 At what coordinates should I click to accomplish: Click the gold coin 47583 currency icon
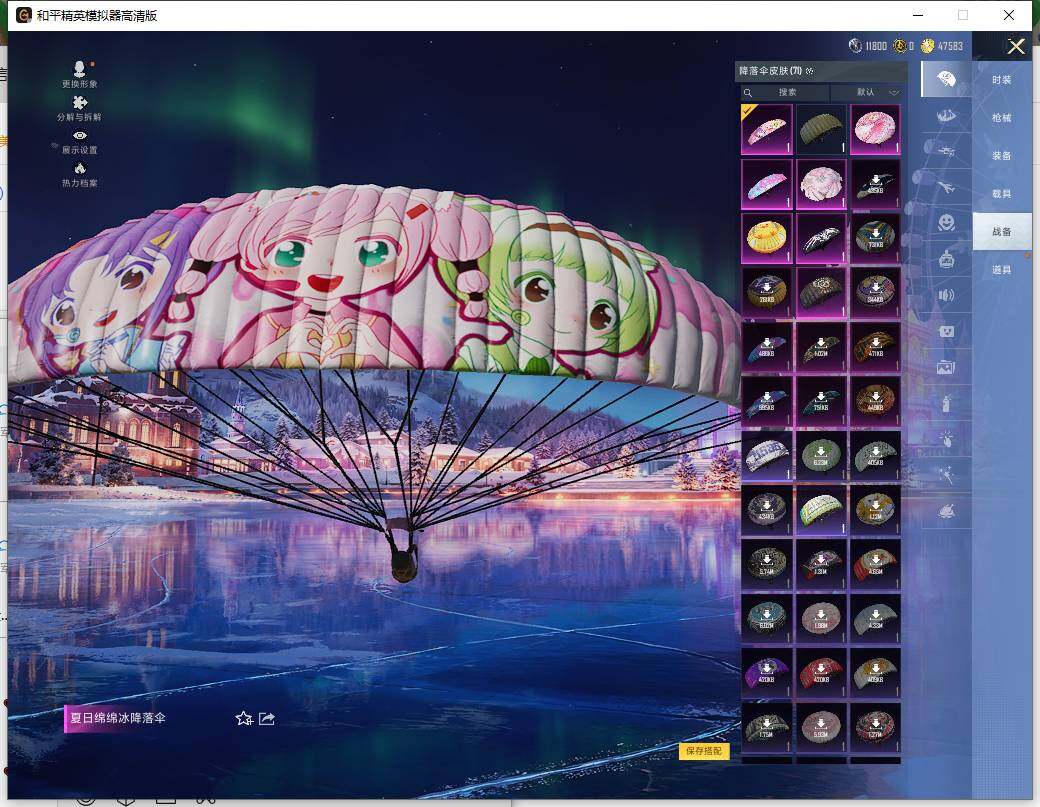pyautogui.click(x=927, y=46)
